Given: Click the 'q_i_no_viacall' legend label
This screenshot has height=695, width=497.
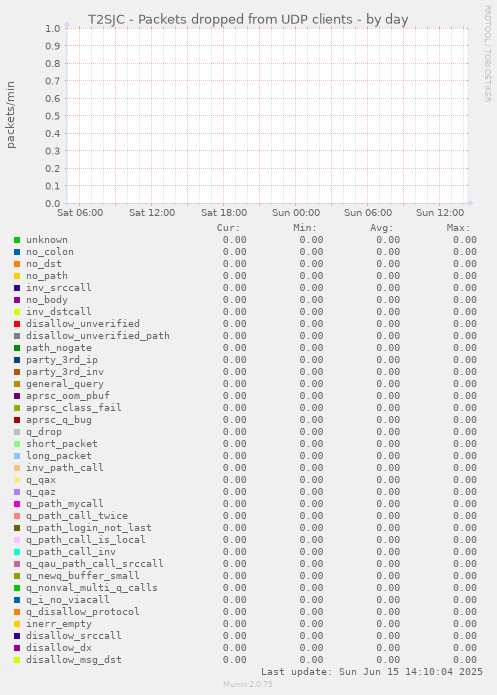Looking at the screenshot, I should [68, 600].
